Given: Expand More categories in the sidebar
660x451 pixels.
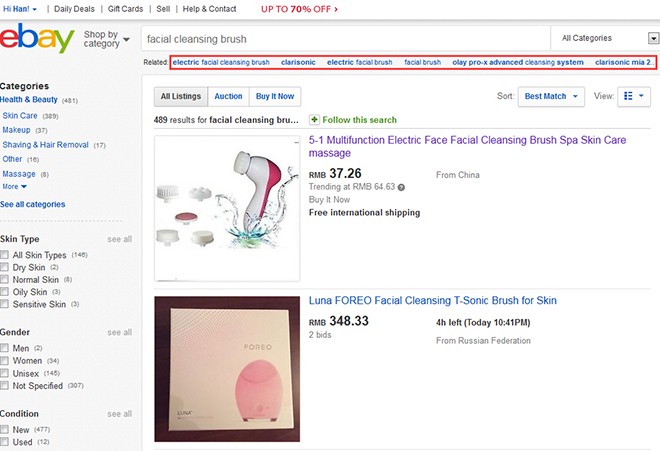Looking at the screenshot, I should coord(14,187).
